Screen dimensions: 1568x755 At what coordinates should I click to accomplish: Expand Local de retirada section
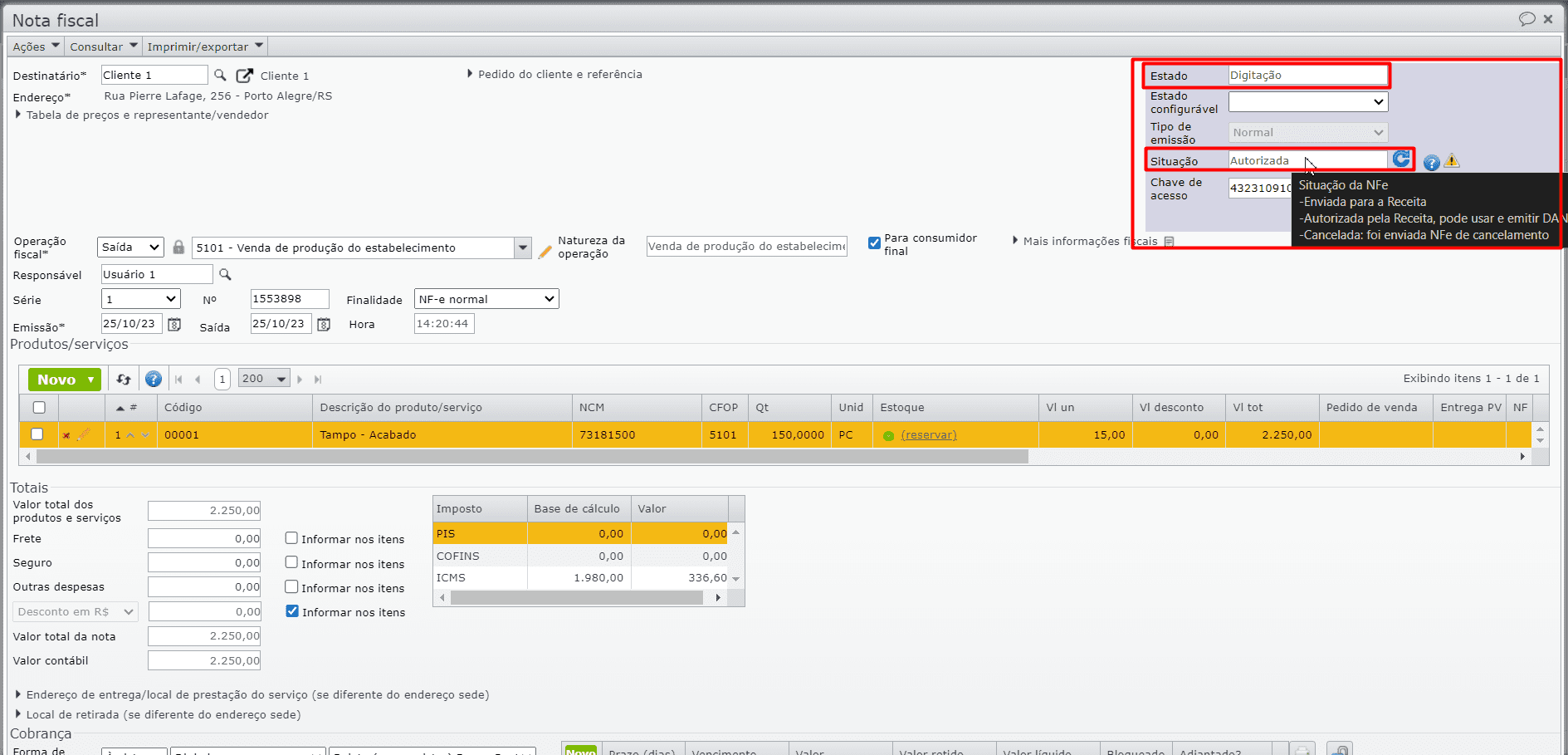[x=158, y=715]
